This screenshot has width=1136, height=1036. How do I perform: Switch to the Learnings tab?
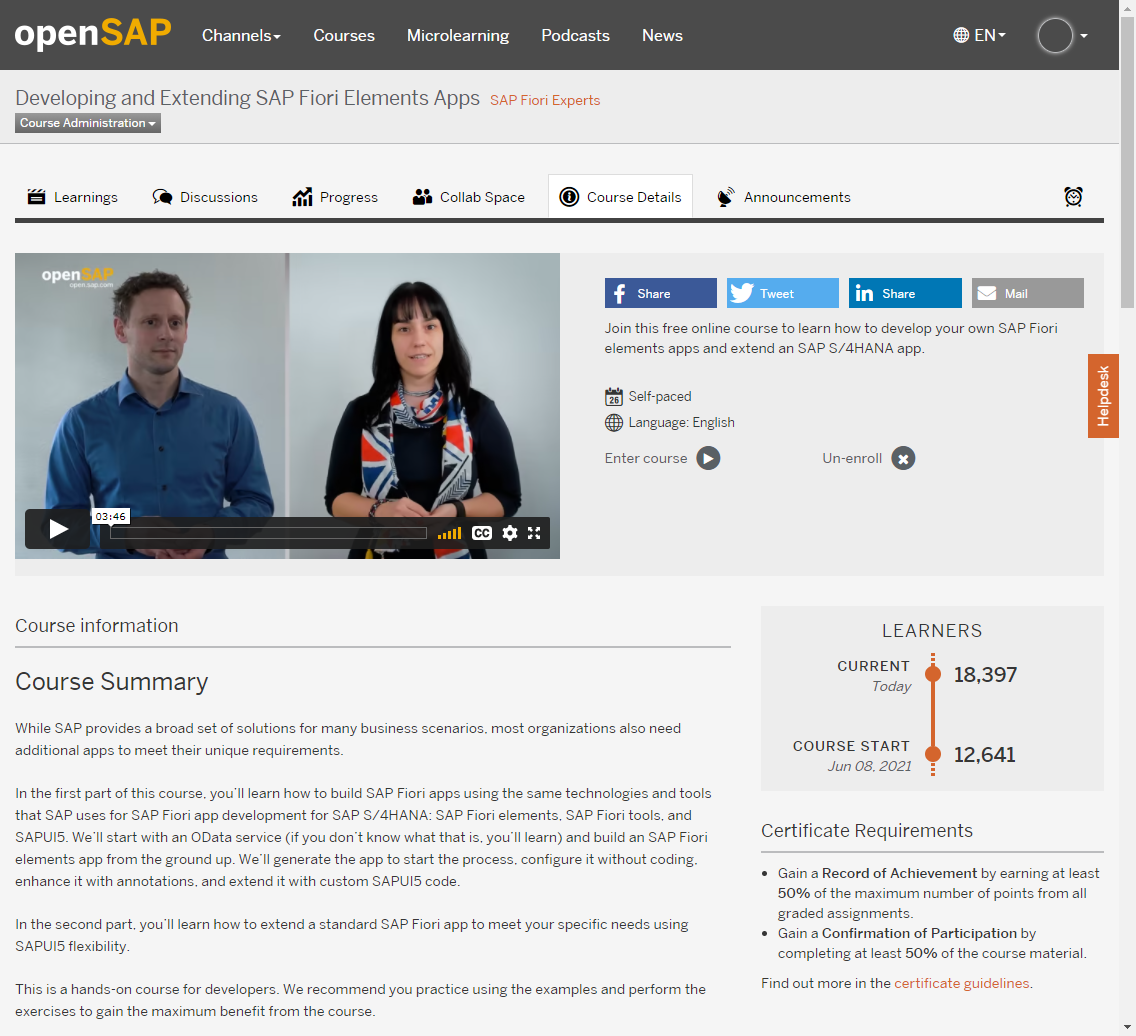coord(72,197)
